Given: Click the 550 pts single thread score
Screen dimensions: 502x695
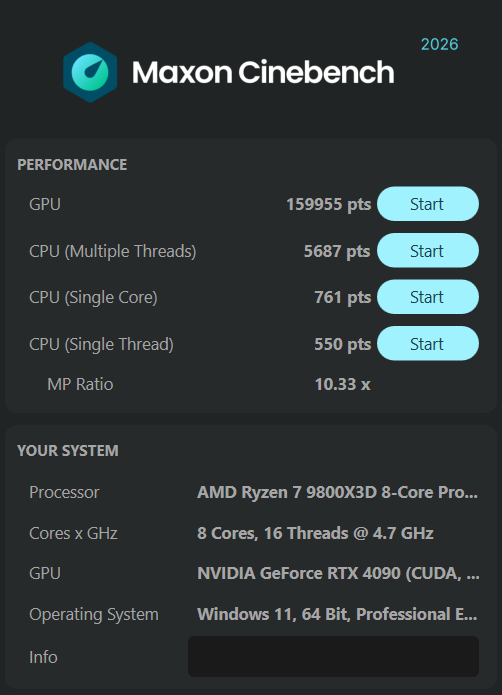Looking at the screenshot, I should point(342,344).
